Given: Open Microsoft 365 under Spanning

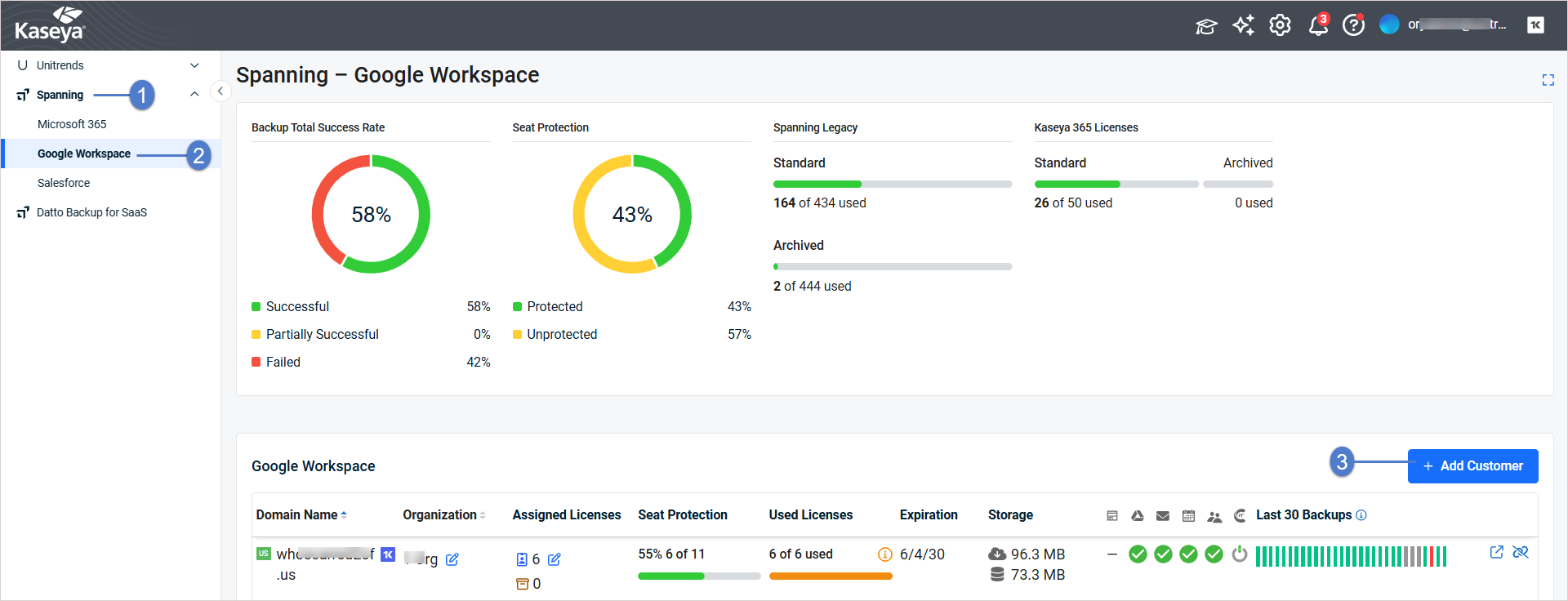Looking at the screenshot, I should 72,124.
